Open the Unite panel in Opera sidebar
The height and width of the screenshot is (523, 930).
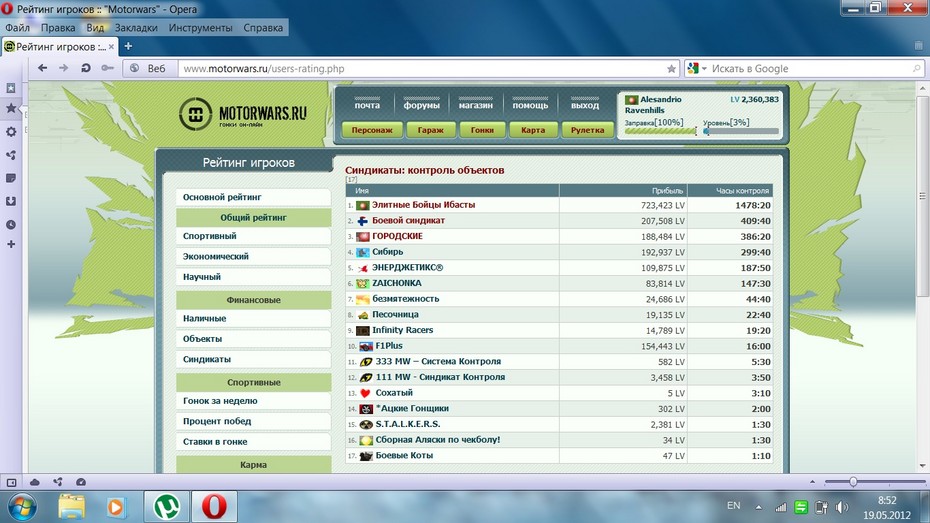click(x=11, y=155)
